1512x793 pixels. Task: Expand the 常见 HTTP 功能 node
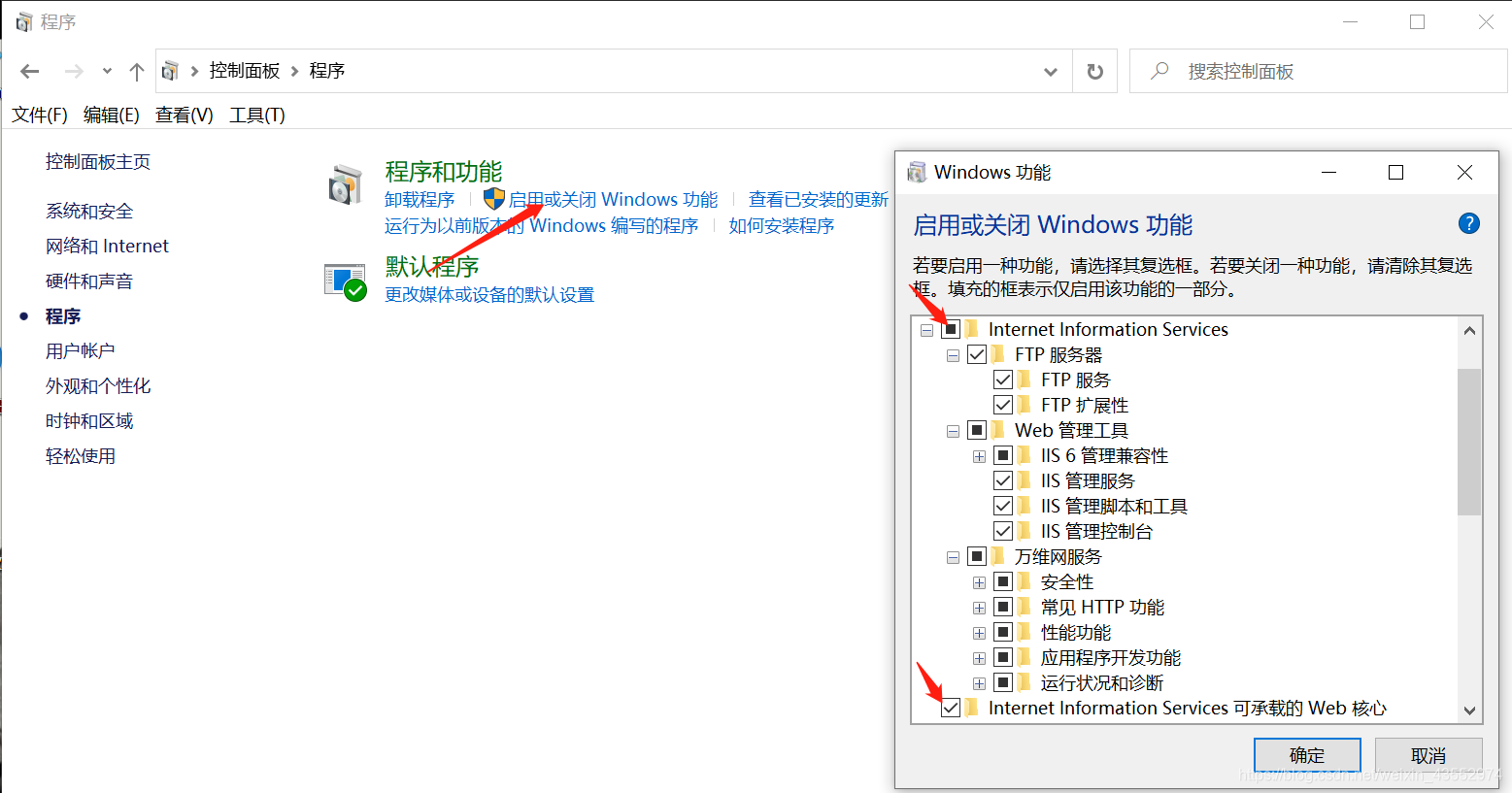tap(979, 608)
